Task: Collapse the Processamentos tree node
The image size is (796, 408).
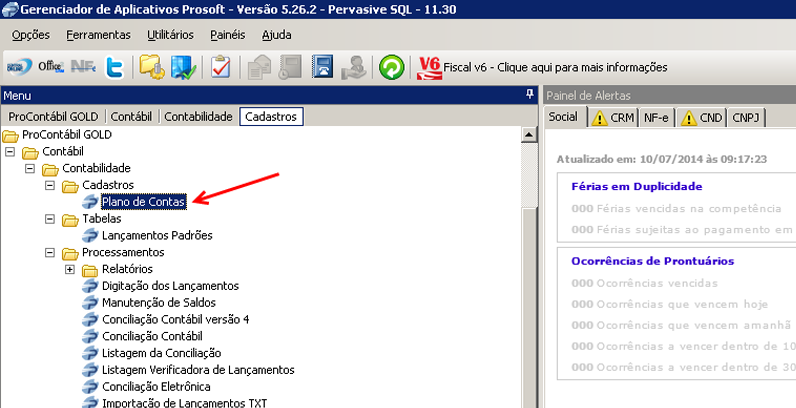Action: [49, 253]
